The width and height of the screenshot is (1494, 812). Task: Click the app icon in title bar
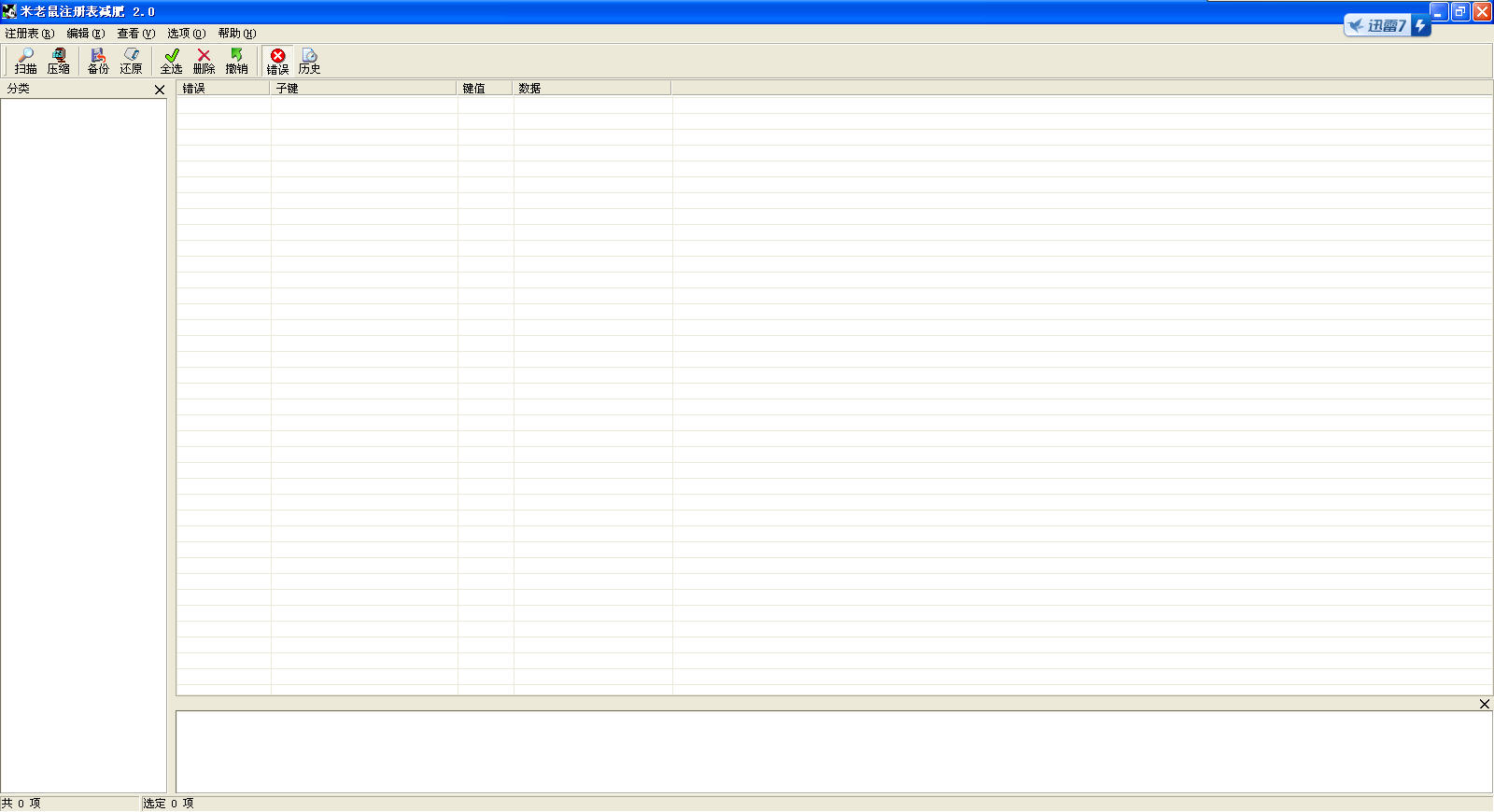[9, 11]
